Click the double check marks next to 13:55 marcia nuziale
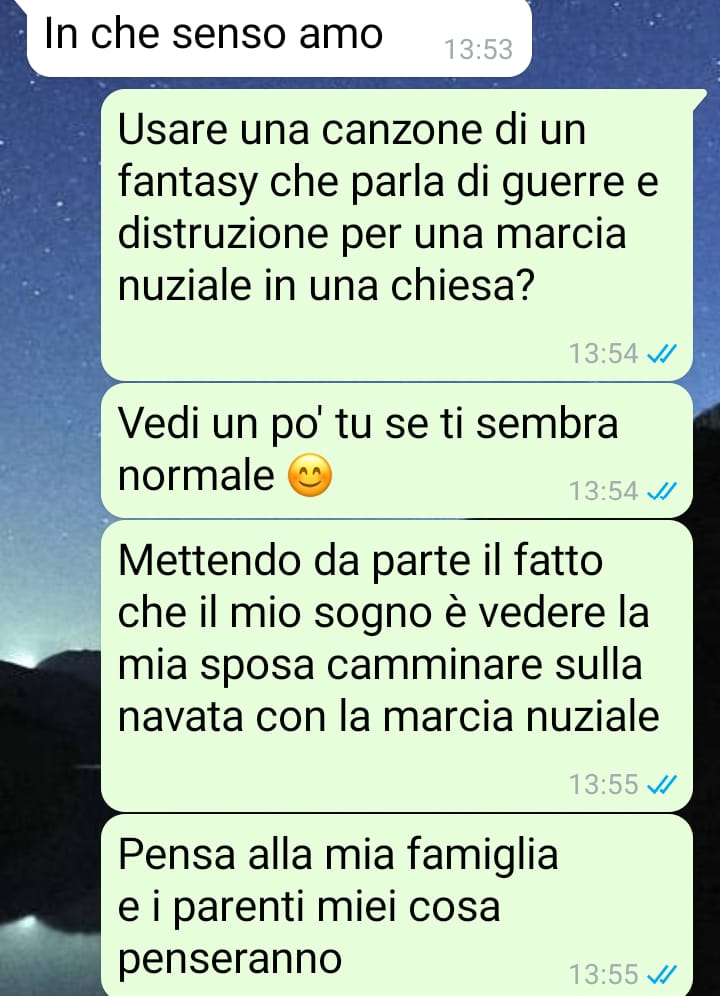 (x=662, y=784)
